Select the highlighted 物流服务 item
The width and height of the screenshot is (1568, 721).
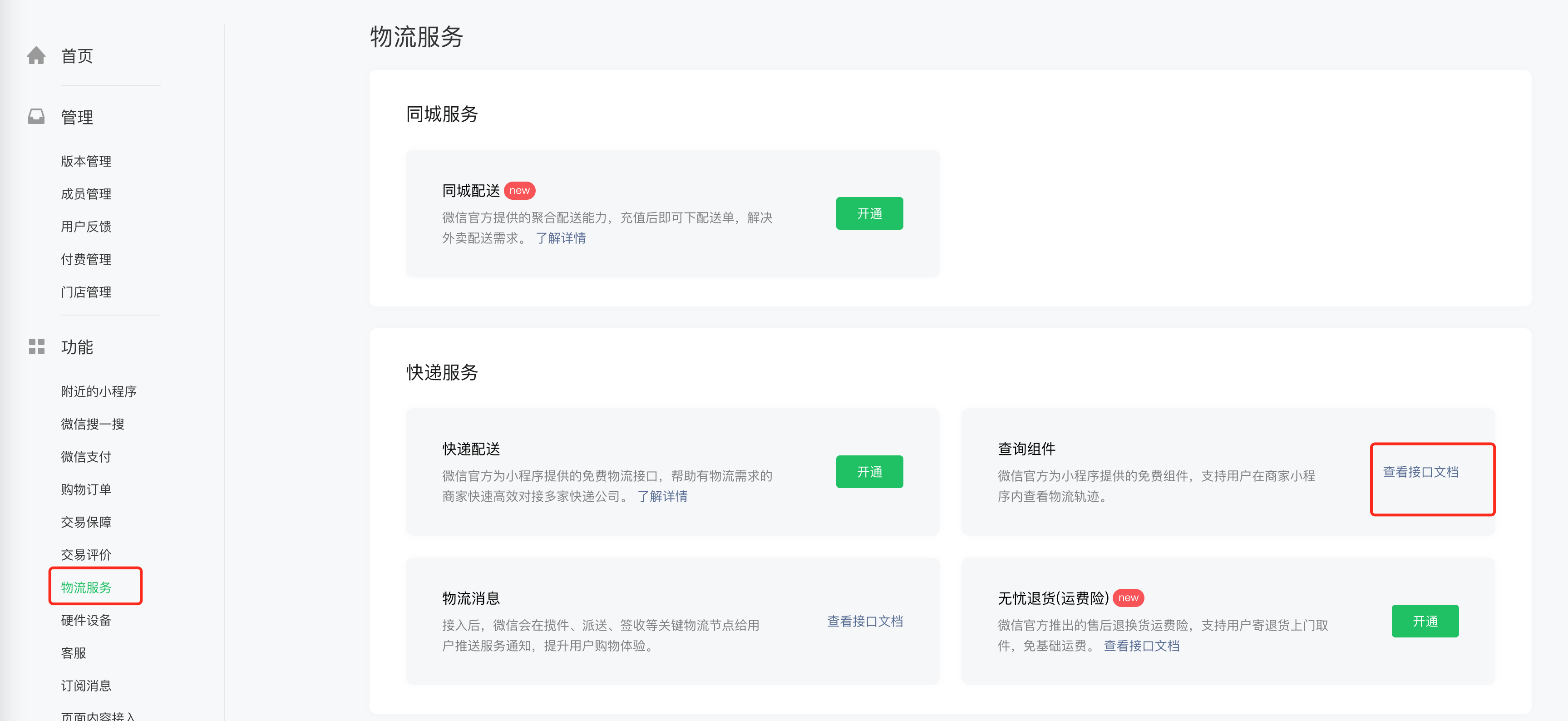tap(86, 588)
